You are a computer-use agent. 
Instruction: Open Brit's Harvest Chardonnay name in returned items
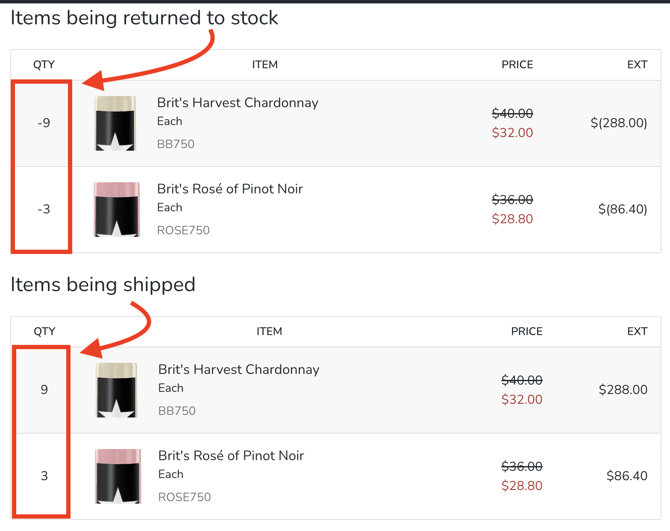(x=237, y=103)
